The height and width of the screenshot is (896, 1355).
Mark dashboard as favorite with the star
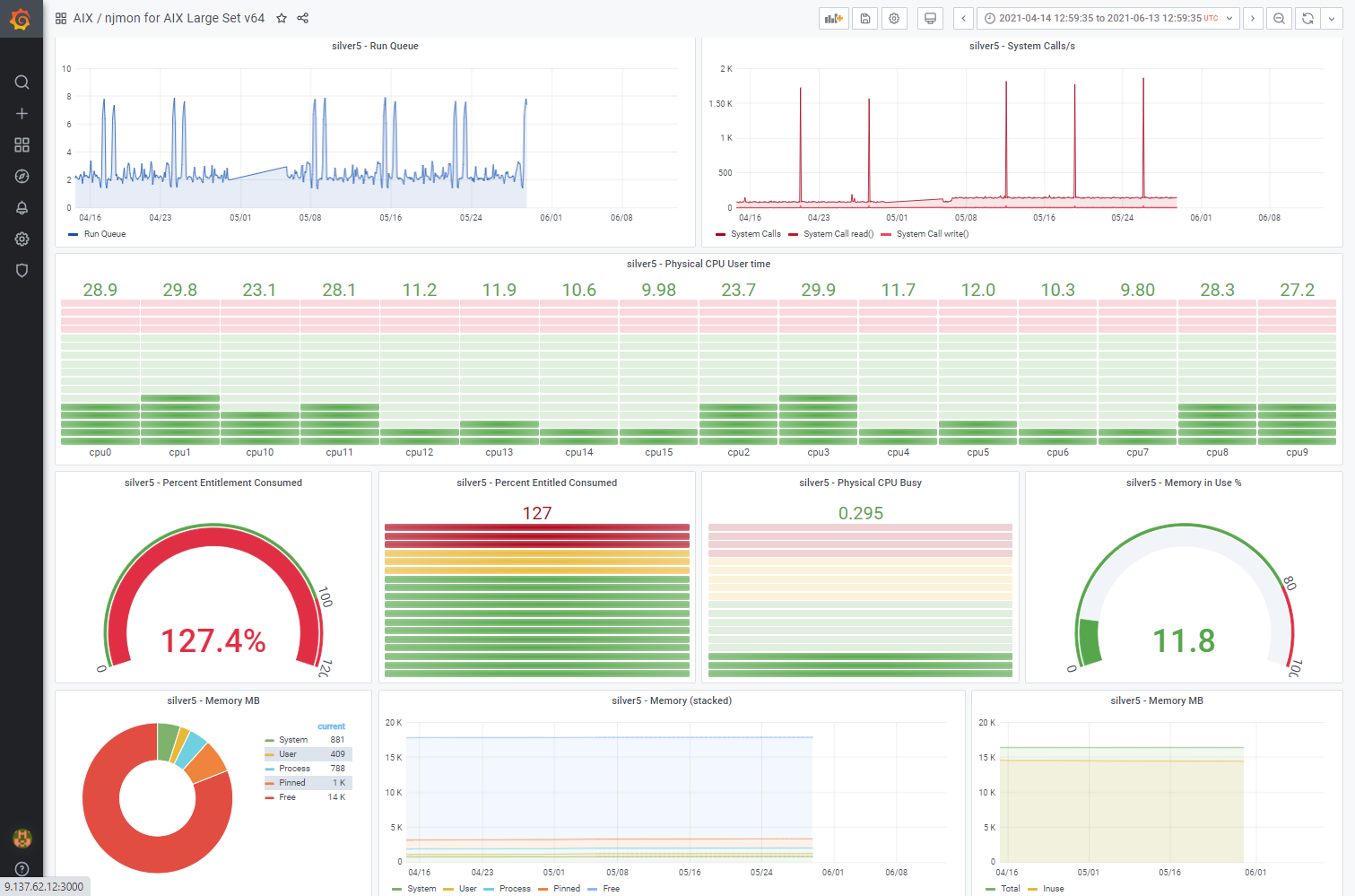tap(282, 18)
